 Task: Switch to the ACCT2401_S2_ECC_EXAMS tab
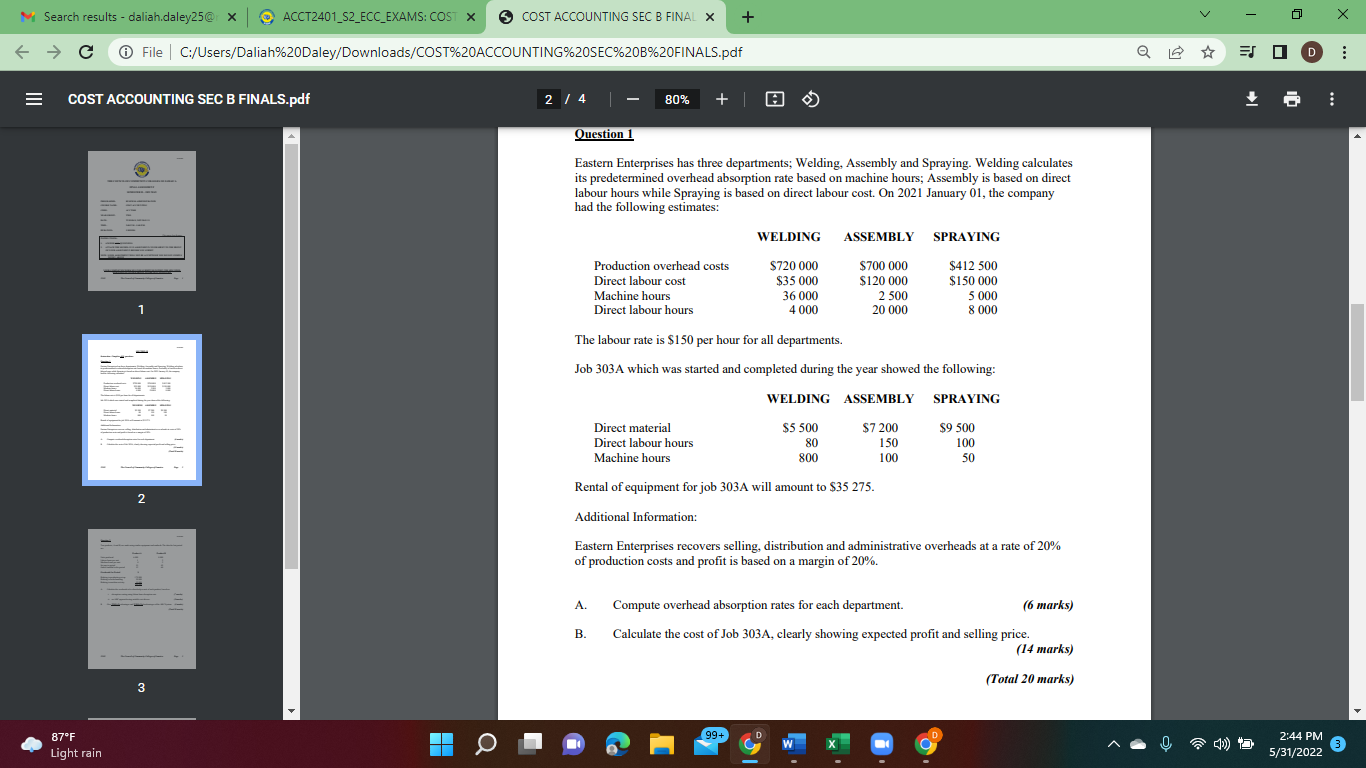click(x=366, y=17)
